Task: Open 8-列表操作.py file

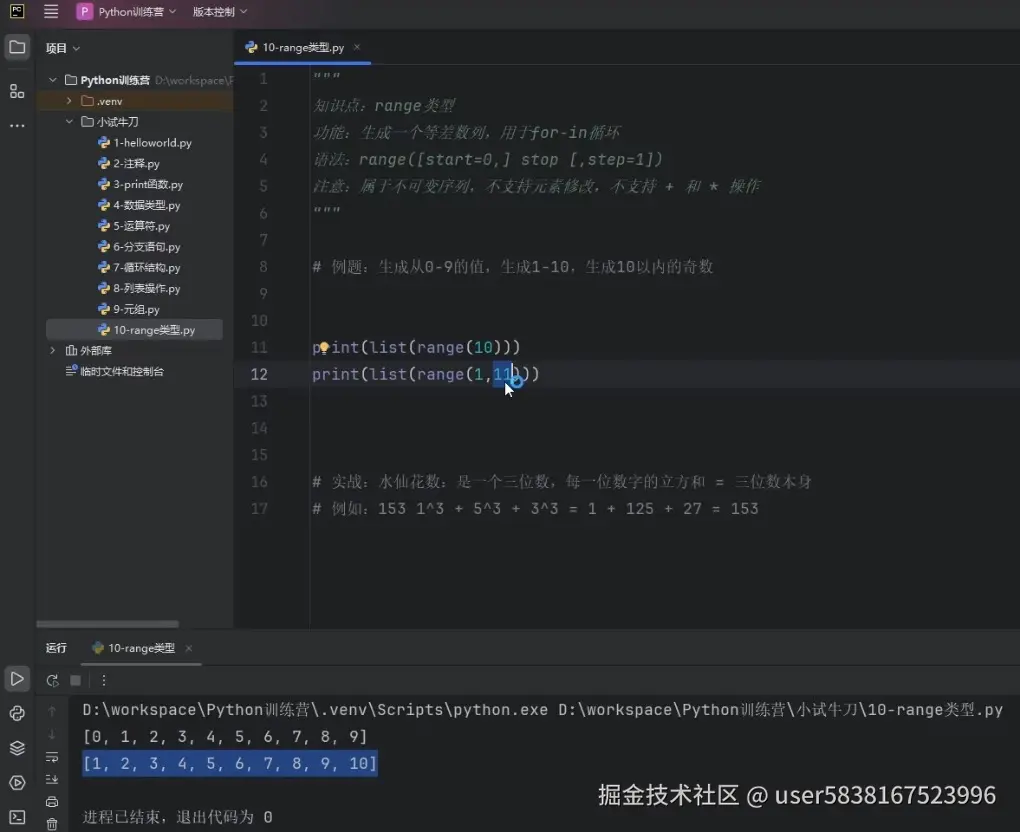Action: (x=139, y=288)
